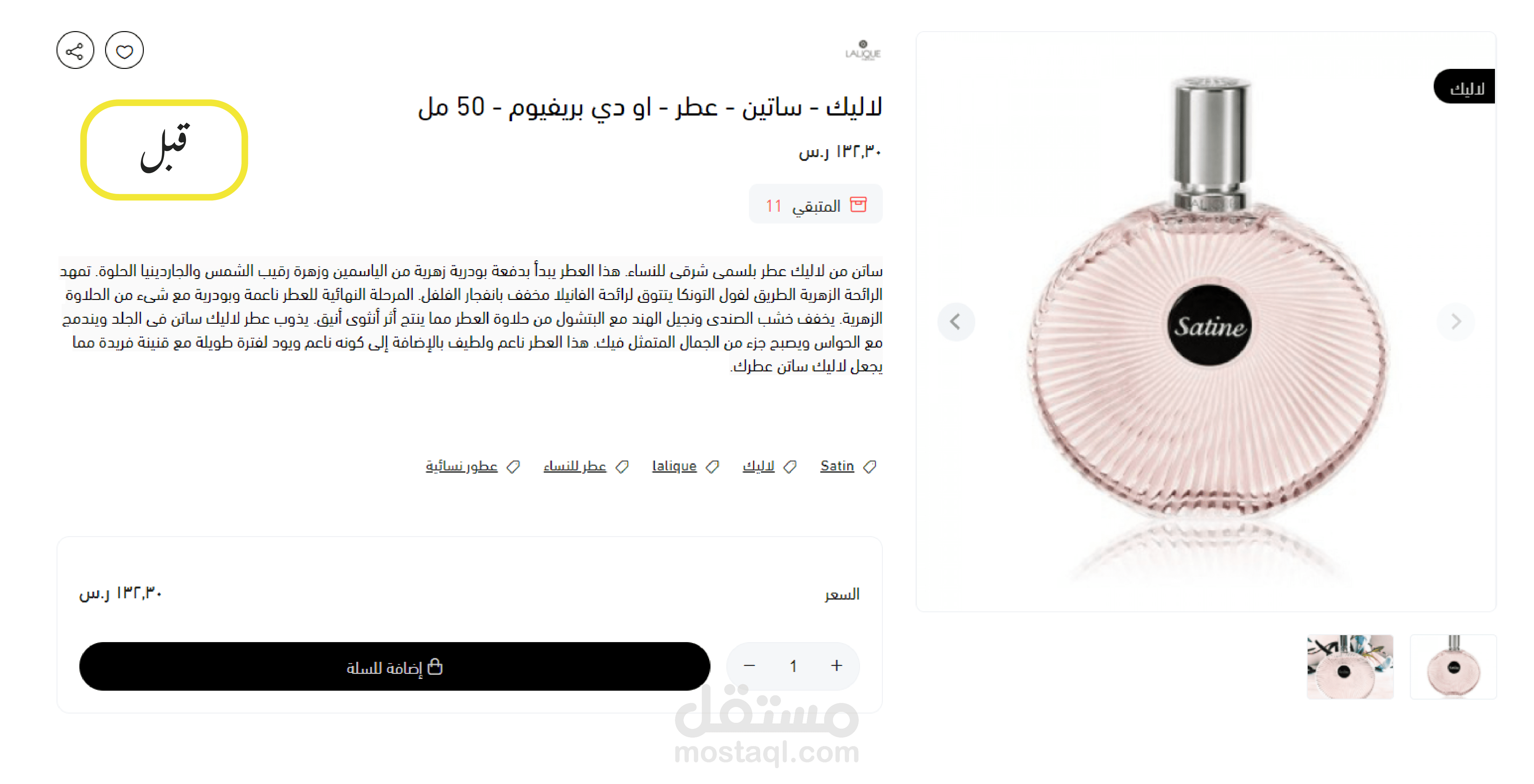This screenshot has height=784, width=1534.
Task: Click the remaining stock box icon
Action: coord(858,205)
